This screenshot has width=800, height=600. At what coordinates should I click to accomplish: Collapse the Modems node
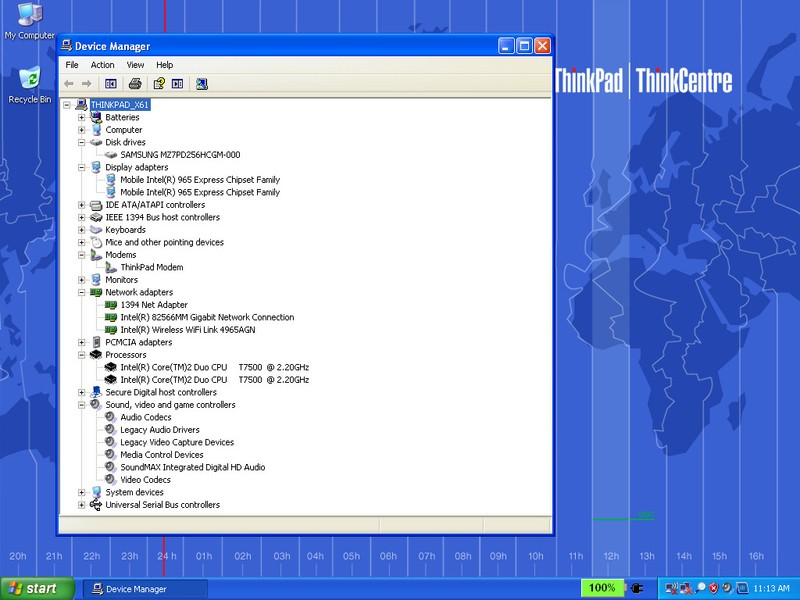pos(82,255)
